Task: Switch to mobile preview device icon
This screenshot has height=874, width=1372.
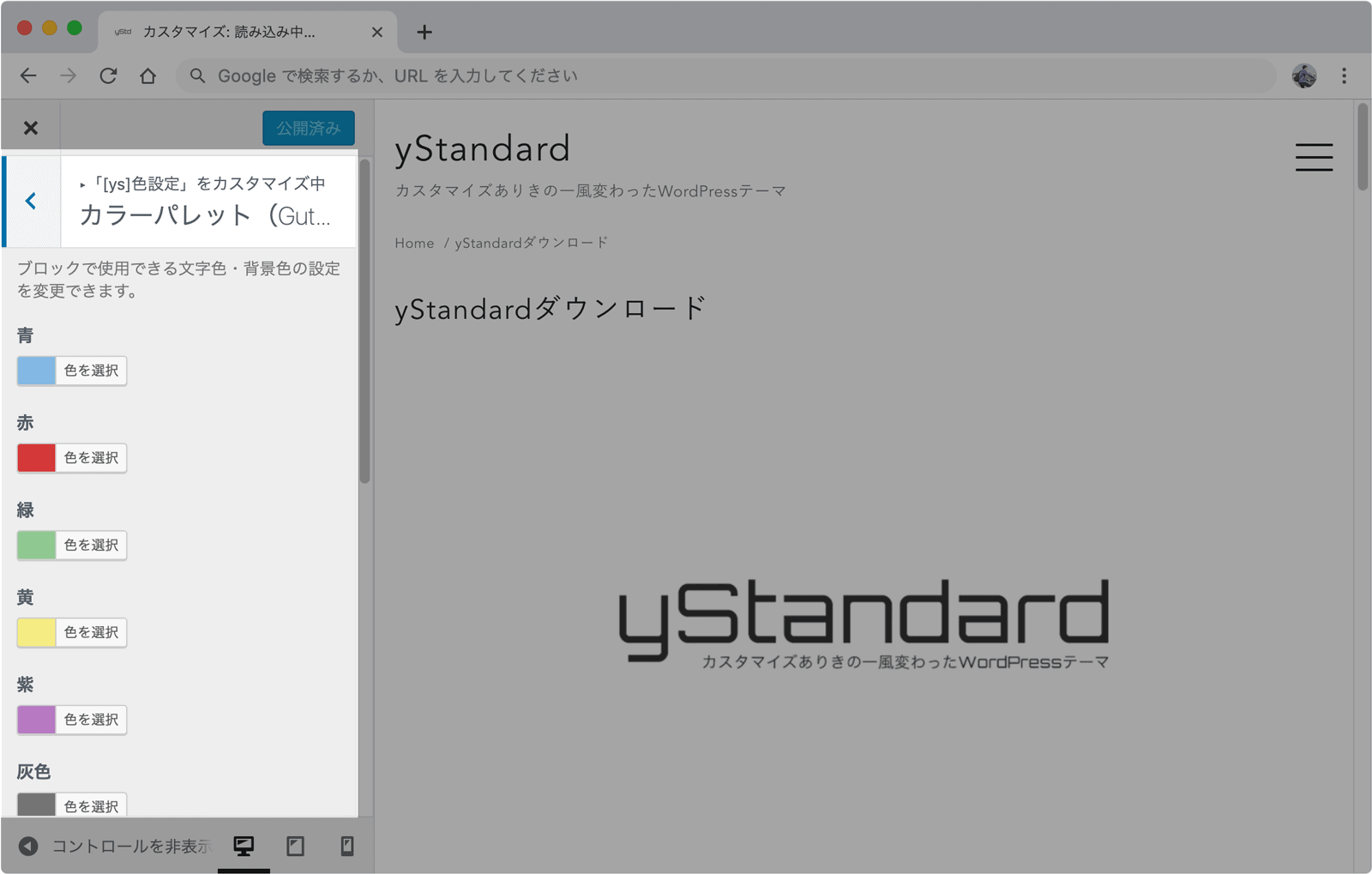Action: click(347, 847)
